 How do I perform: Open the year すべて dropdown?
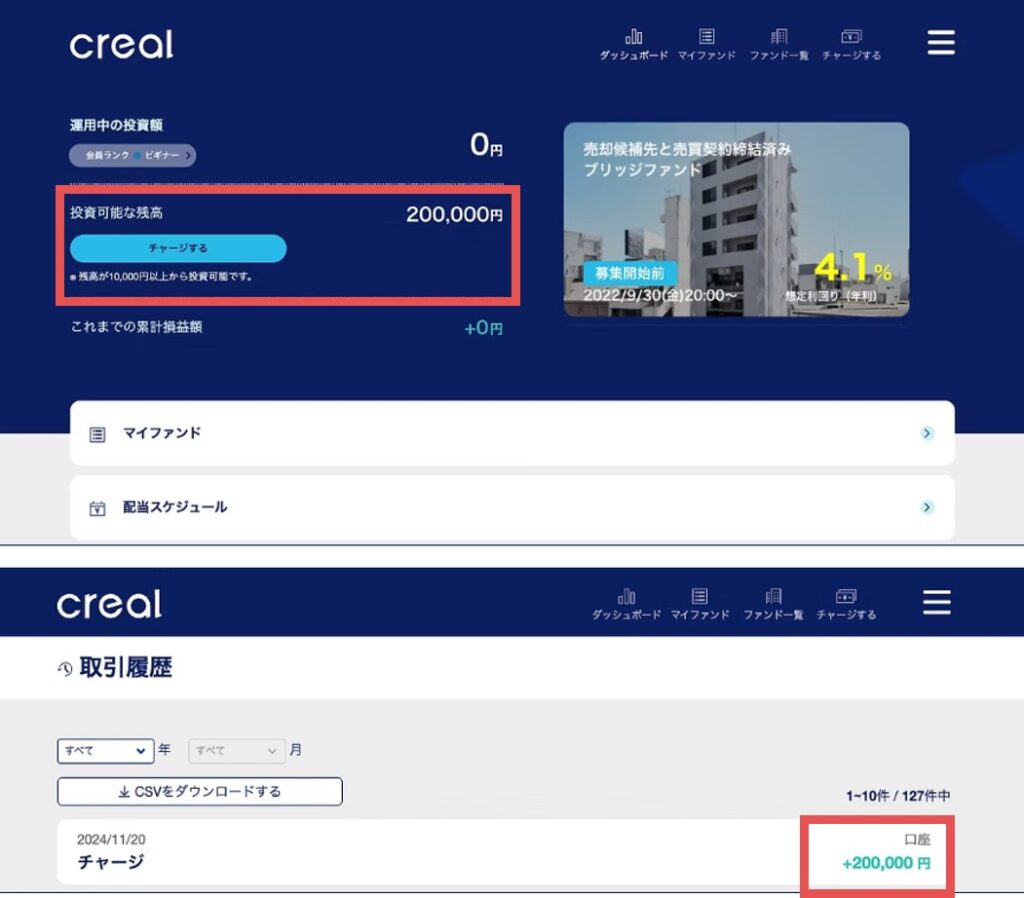[105, 750]
